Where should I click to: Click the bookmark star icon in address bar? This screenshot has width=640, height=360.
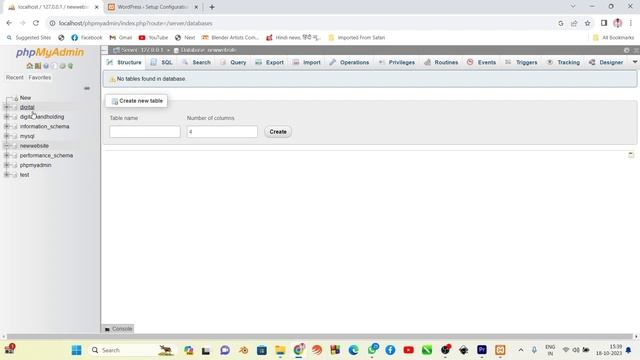587,23
